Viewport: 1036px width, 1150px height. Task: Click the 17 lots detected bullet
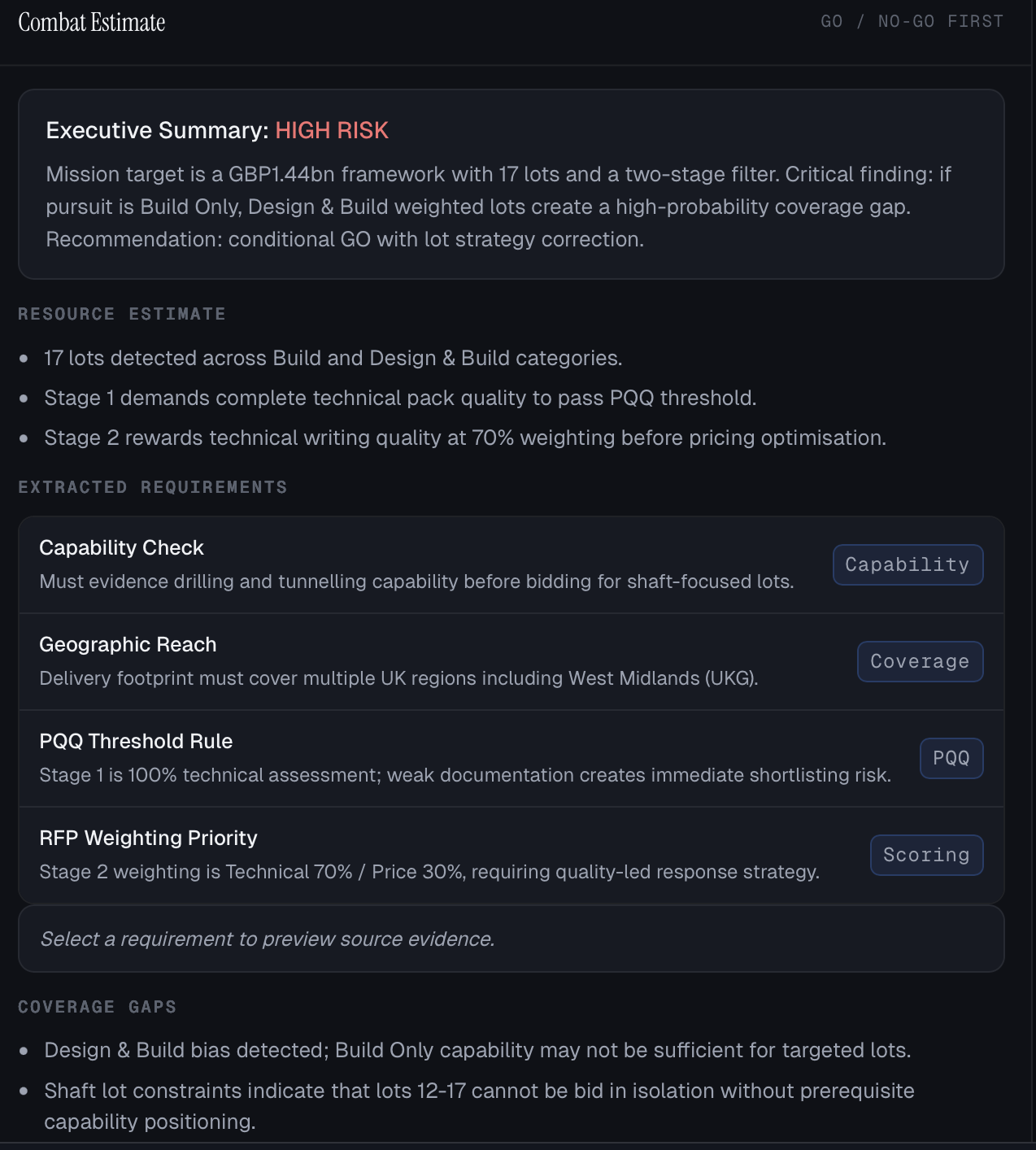[333, 358]
